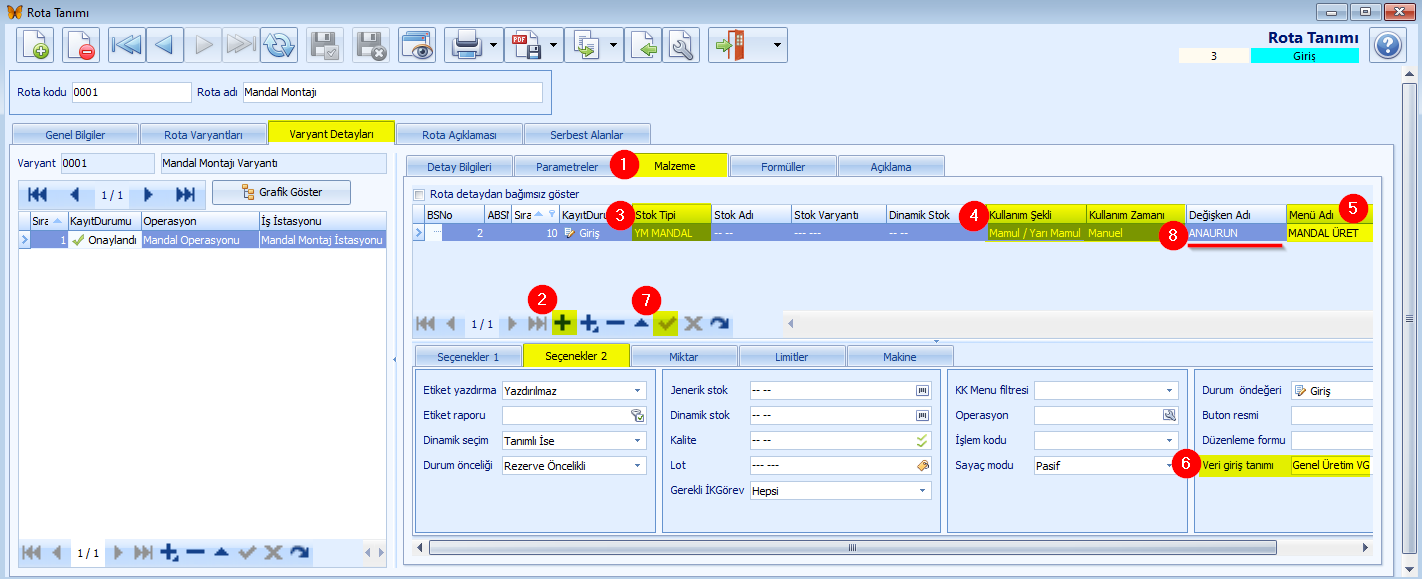Click green plus to add material row
The height and width of the screenshot is (579, 1422).
[x=563, y=323]
